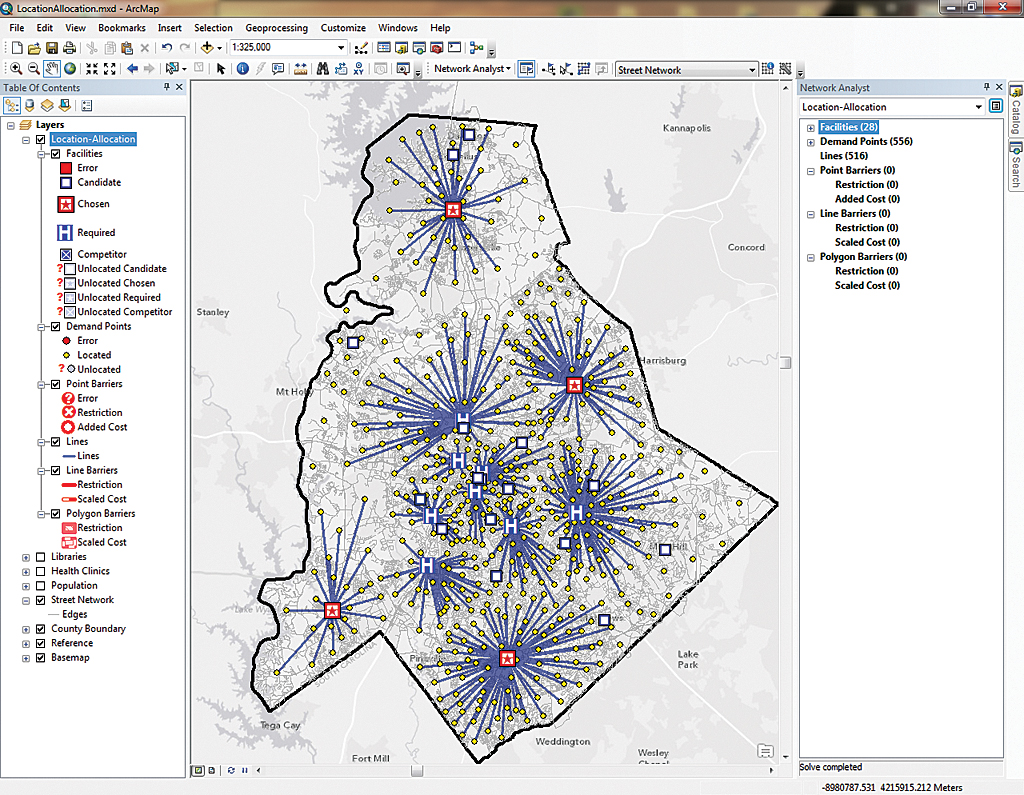This screenshot has width=1024, height=795.
Task: Open the Geoprocessing menu
Action: point(276,28)
